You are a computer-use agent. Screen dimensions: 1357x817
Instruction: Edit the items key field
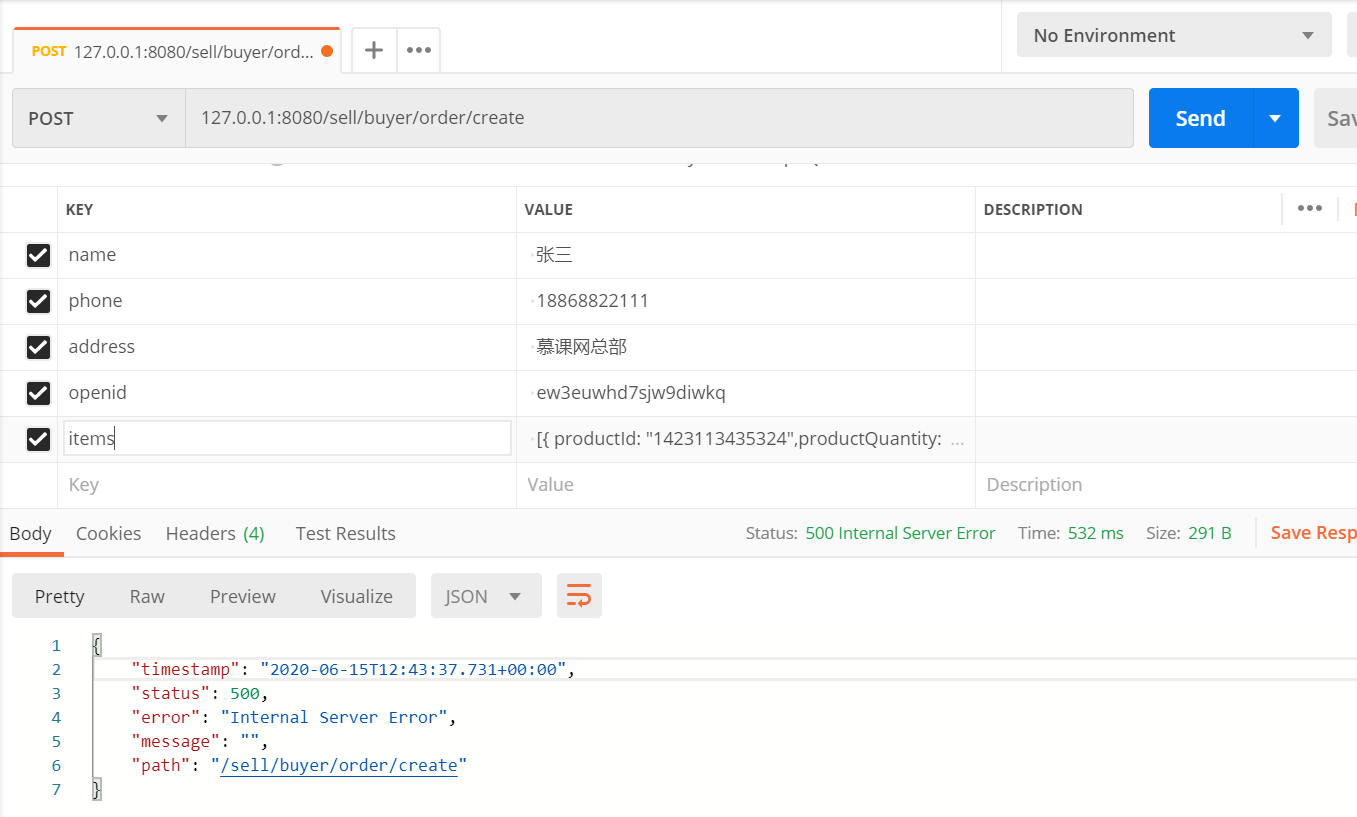(288, 438)
